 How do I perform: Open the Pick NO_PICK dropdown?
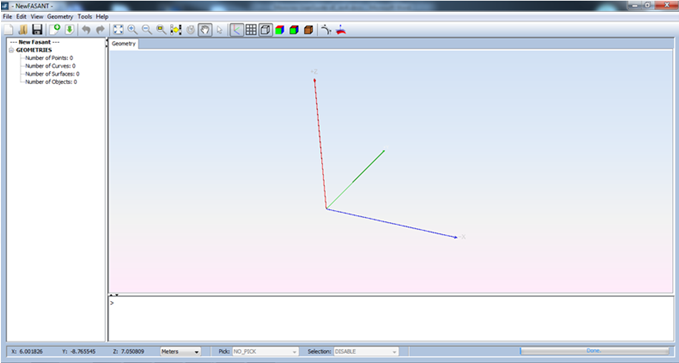(x=265, y=351)
